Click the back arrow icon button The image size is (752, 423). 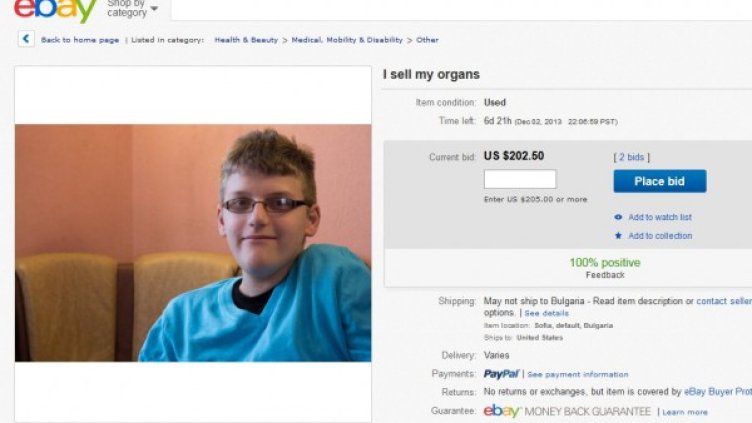pos(26,39)
